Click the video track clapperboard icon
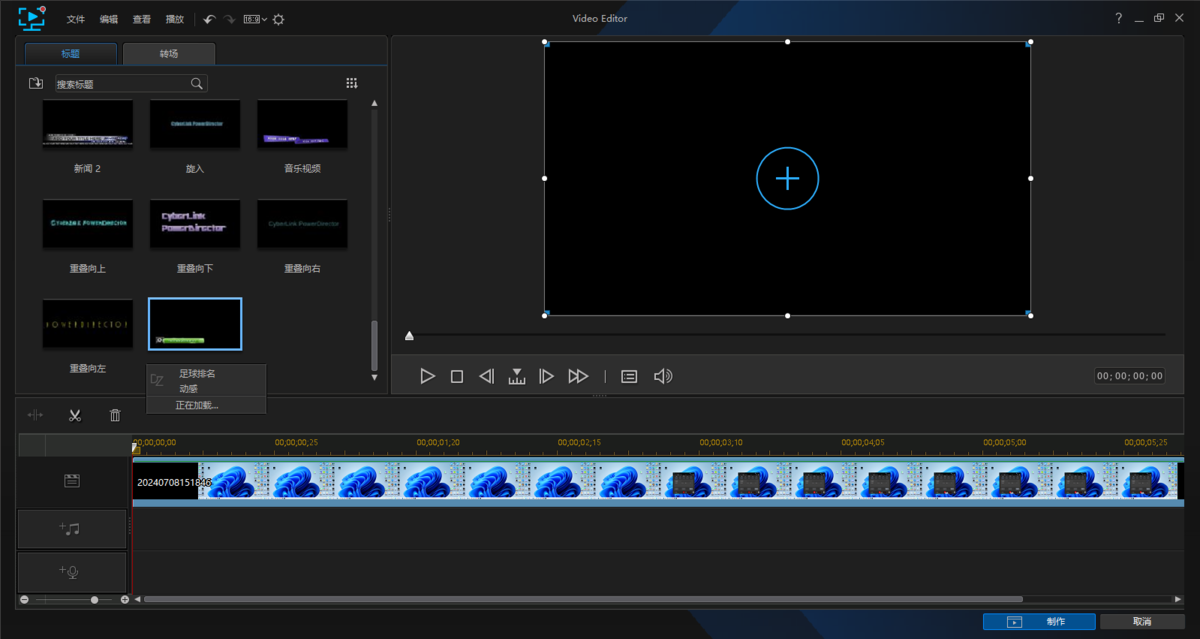Viewport: 1200px width, 639px height. tap(72, 481)
